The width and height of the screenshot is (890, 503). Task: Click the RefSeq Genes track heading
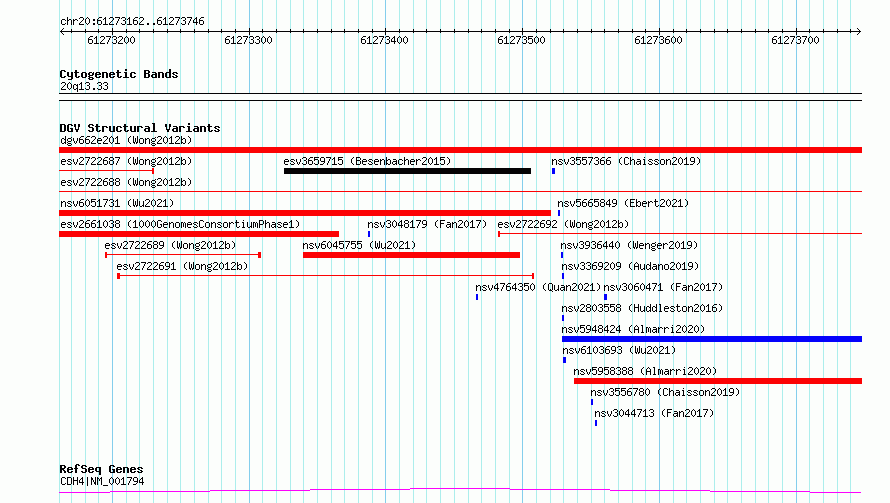(101, 470)
